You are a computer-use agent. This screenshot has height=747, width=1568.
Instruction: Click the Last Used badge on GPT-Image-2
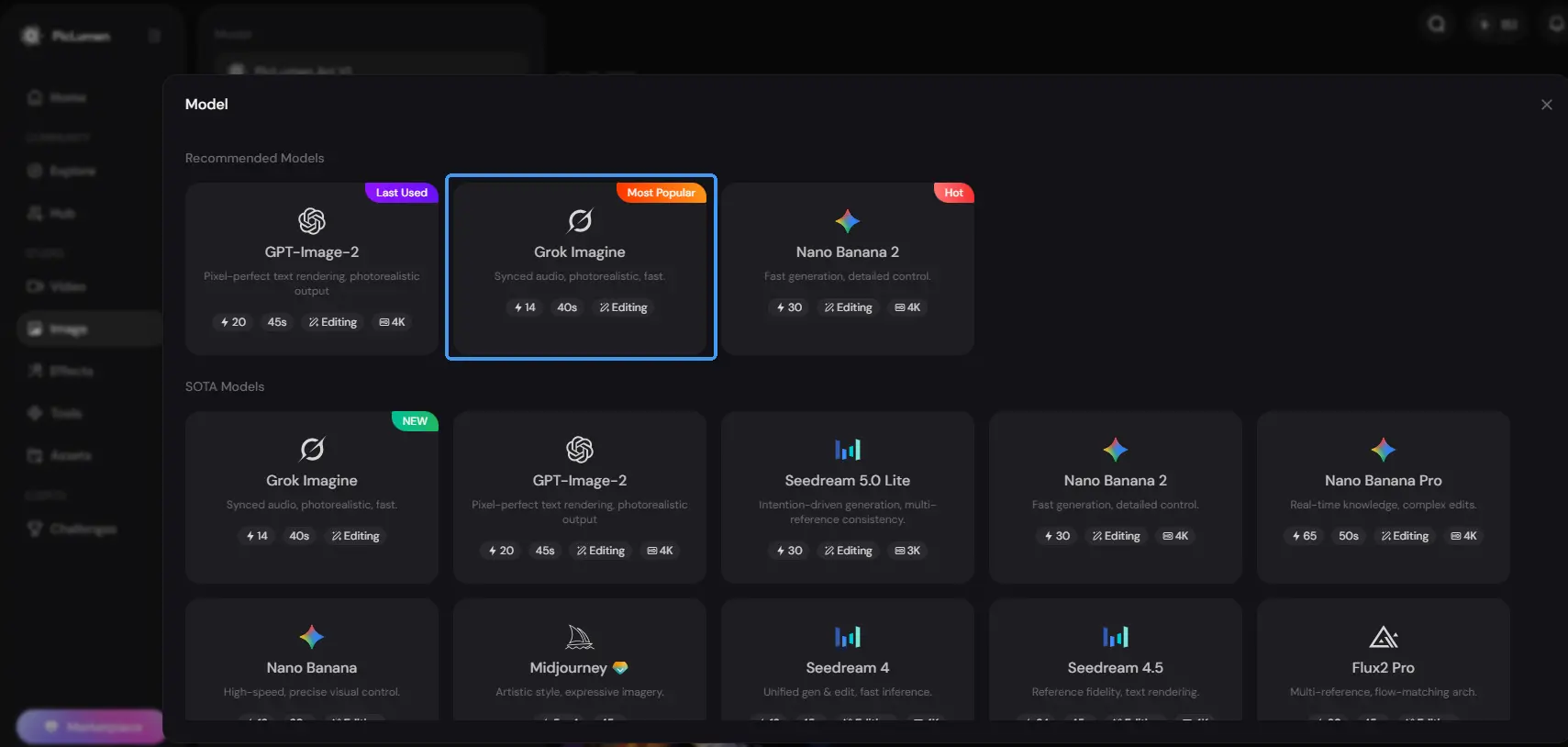[x=402, y=193]
